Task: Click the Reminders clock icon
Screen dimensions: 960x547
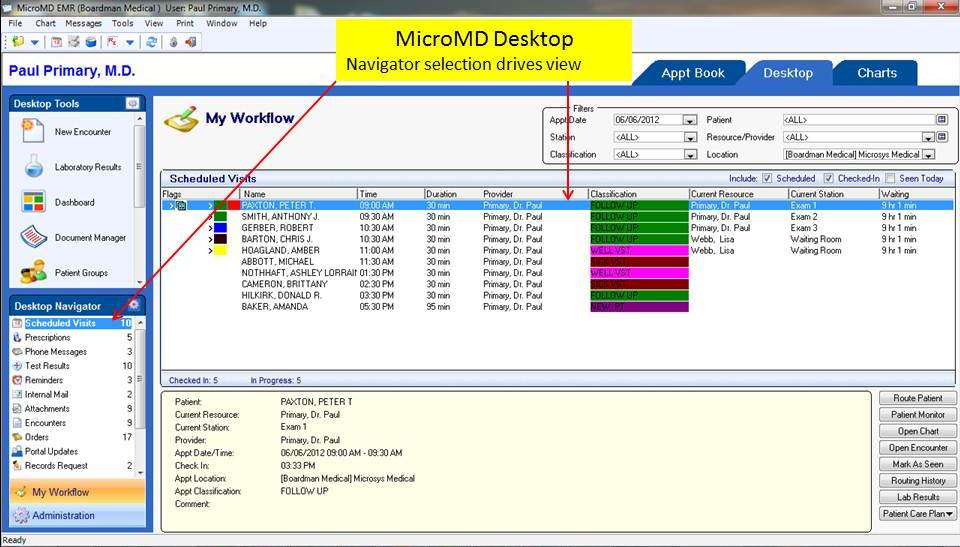Action: point(17,380)
